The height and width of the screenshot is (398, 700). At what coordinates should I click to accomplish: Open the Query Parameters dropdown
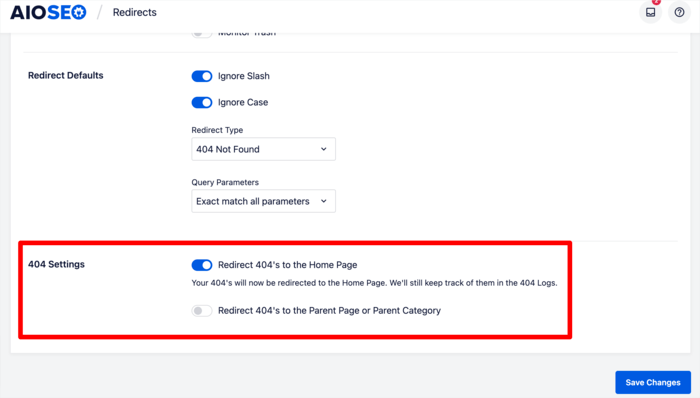point(263,201)
